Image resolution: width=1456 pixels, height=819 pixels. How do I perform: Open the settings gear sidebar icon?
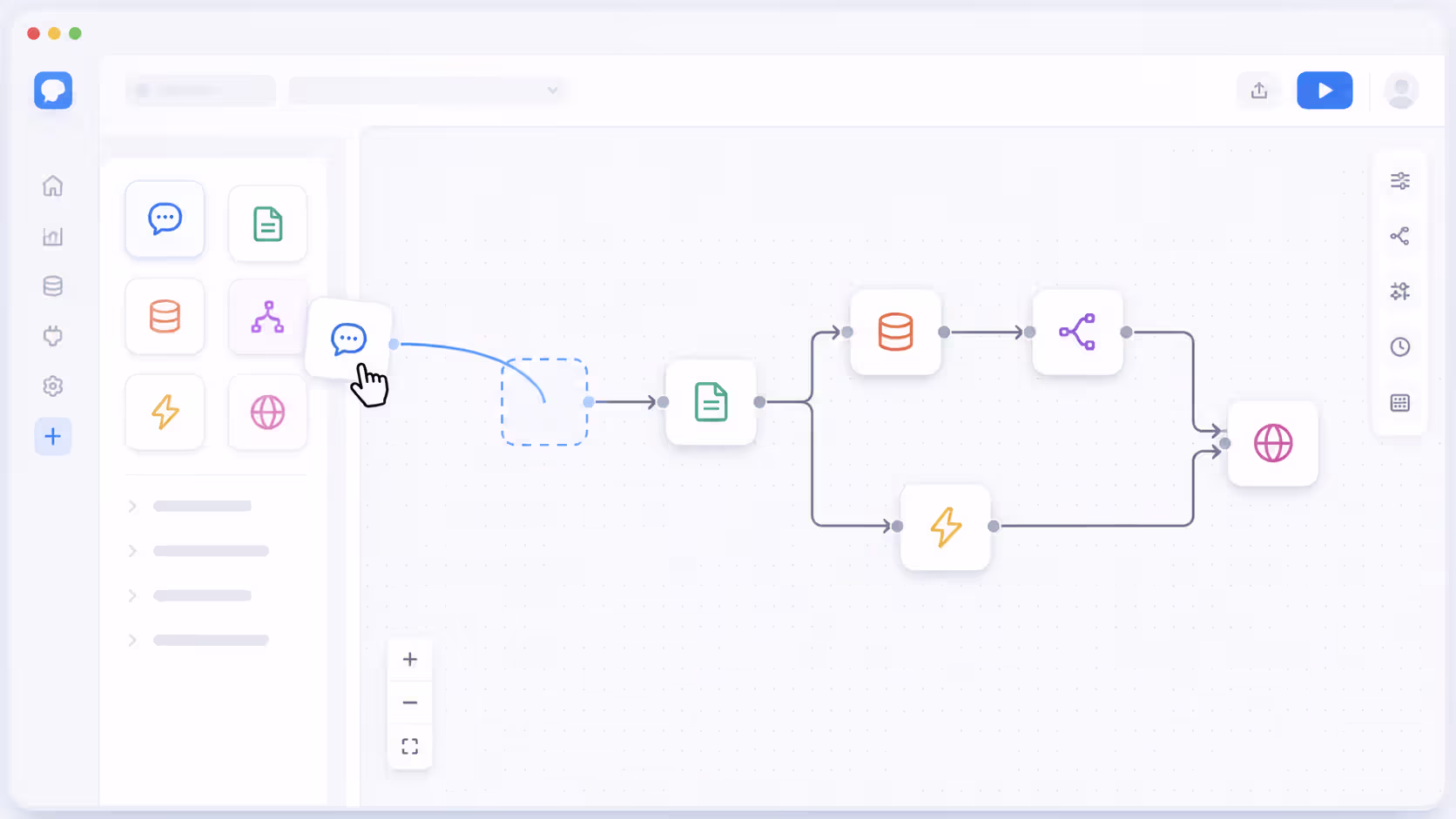53,386
